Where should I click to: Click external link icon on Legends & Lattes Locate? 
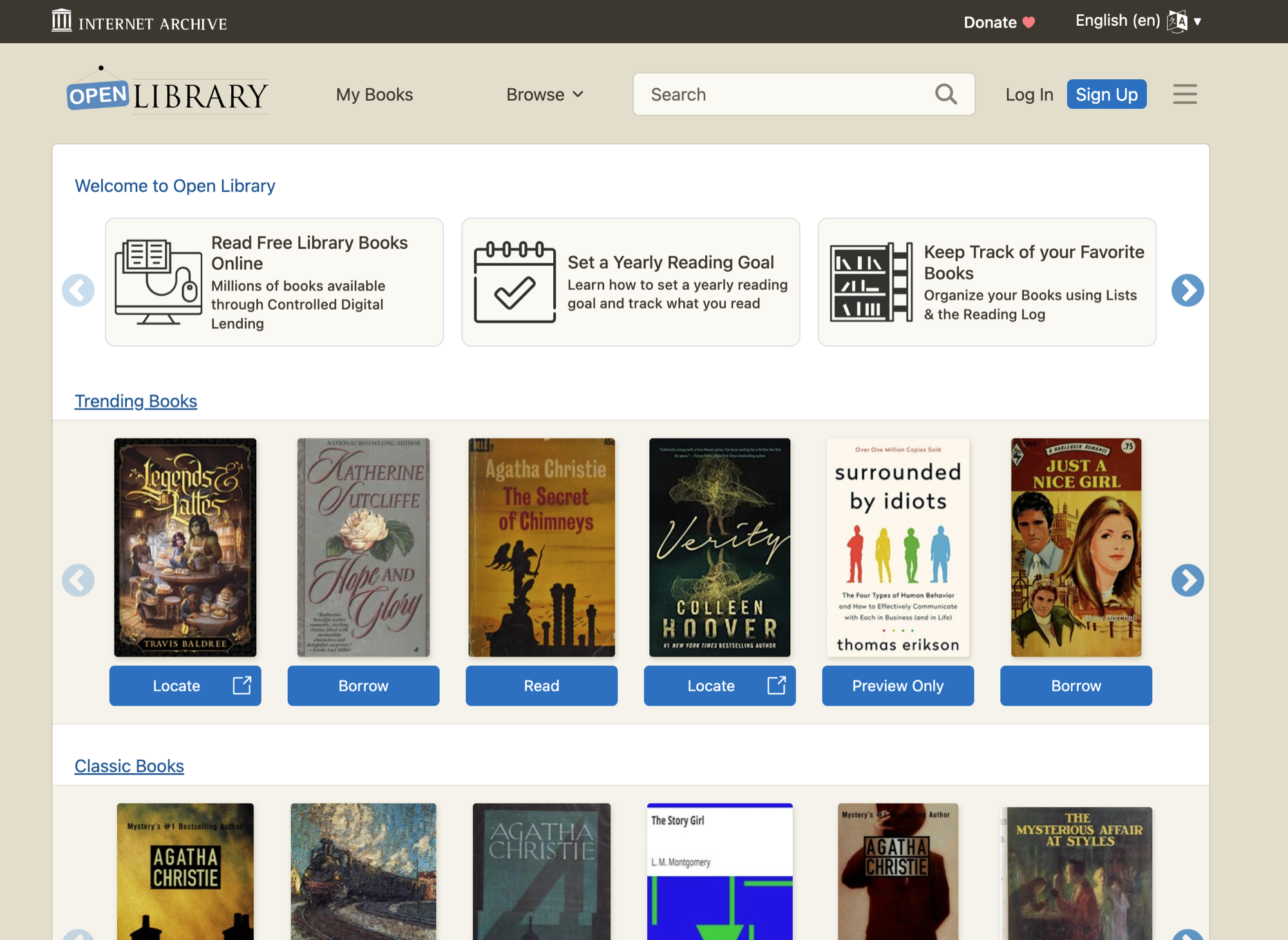242,685
